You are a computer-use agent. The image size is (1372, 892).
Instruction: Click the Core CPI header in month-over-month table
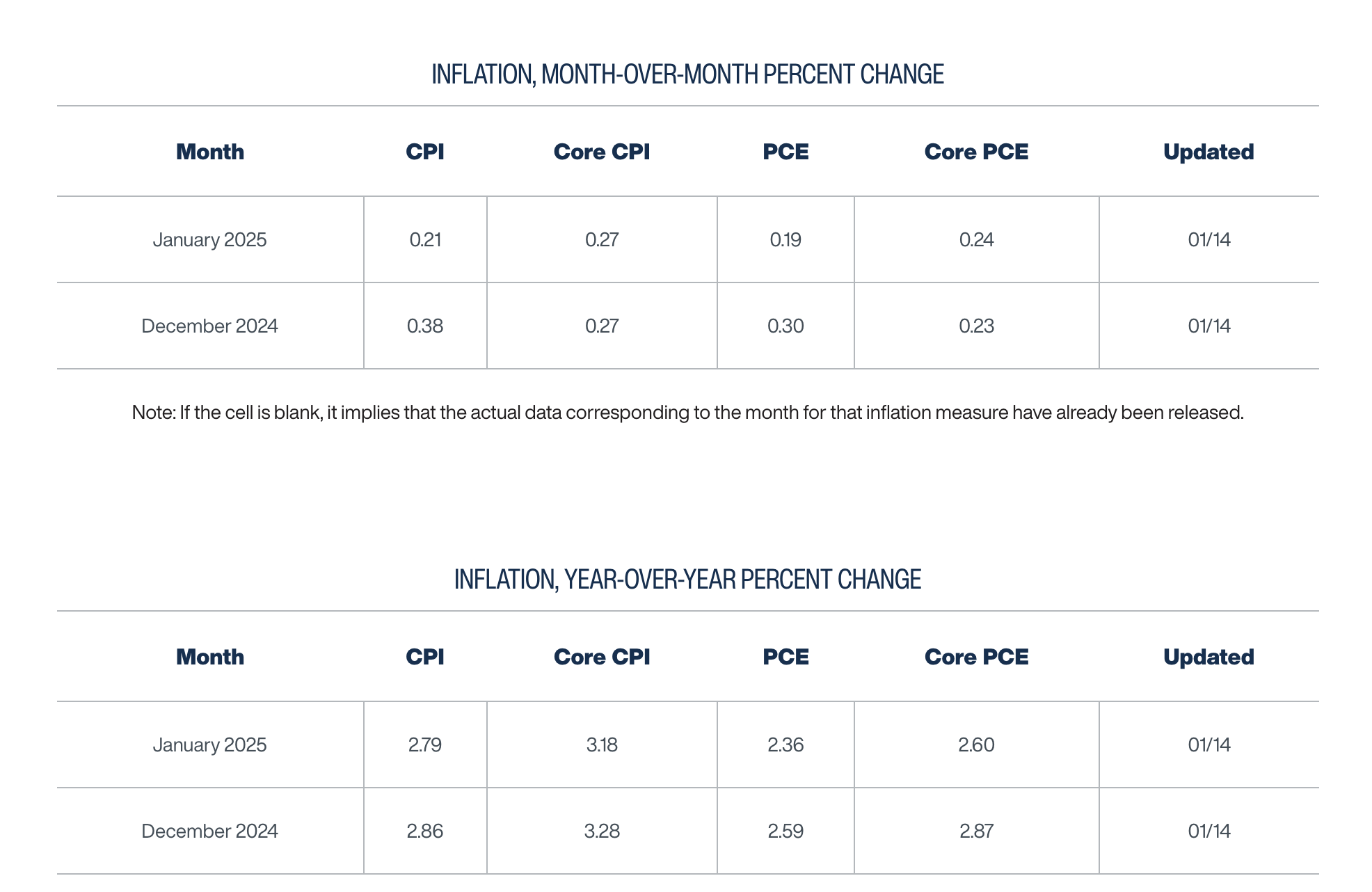pyautogui.click(x=602, y=152)
